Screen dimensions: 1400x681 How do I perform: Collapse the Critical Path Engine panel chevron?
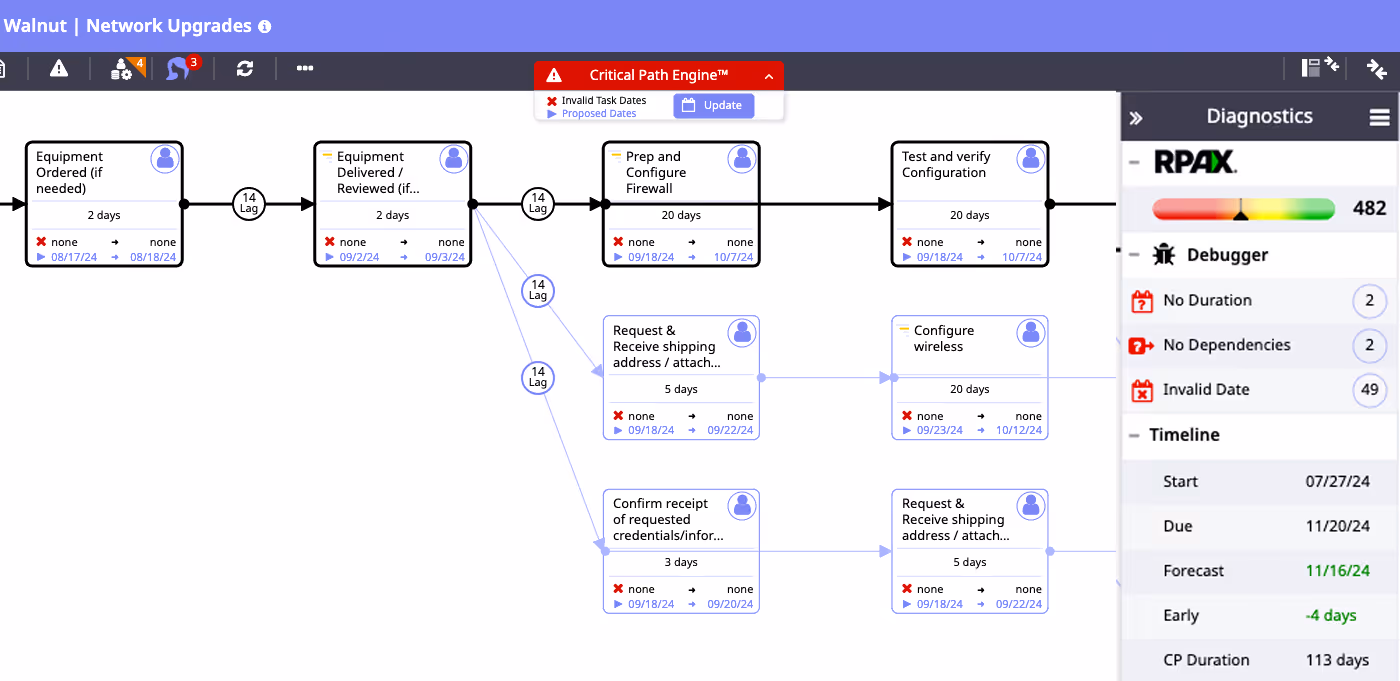pyautogui.click(x=768, y=76)
